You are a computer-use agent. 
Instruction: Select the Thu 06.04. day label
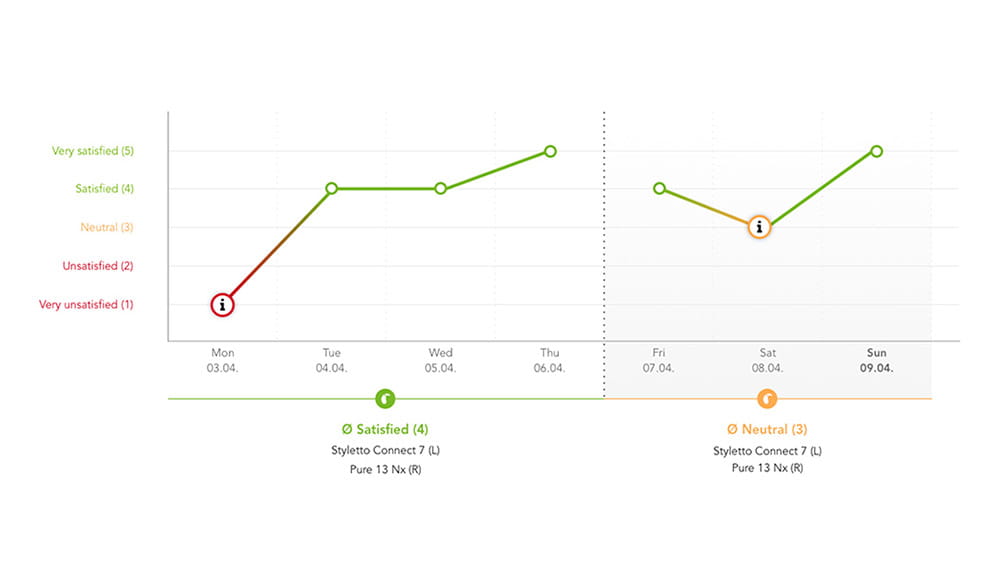(x=550, y=360)
